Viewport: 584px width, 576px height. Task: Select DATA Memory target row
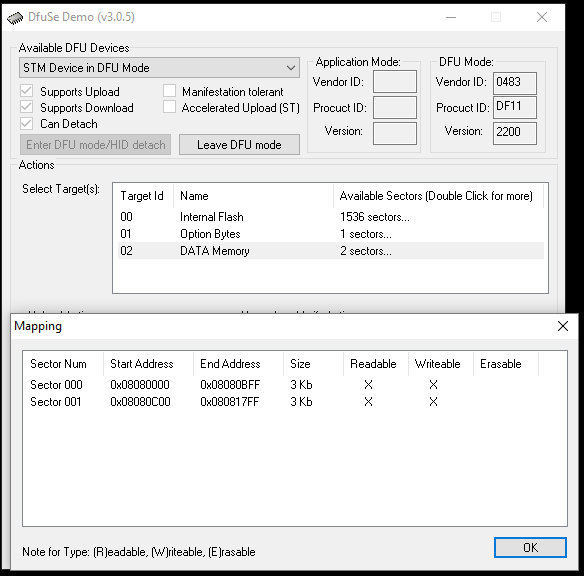[331, 251]
